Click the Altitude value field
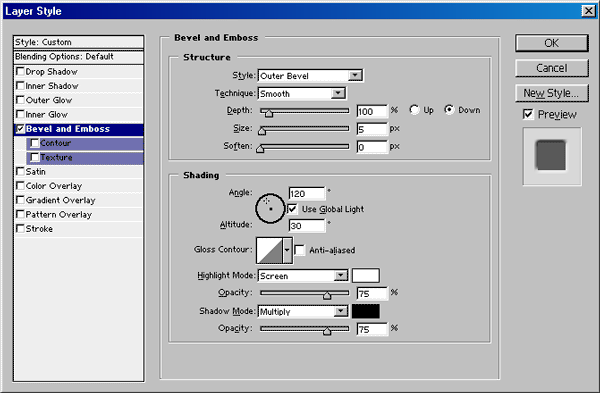This screenshot has height=393, width=600. pos(307,226)
